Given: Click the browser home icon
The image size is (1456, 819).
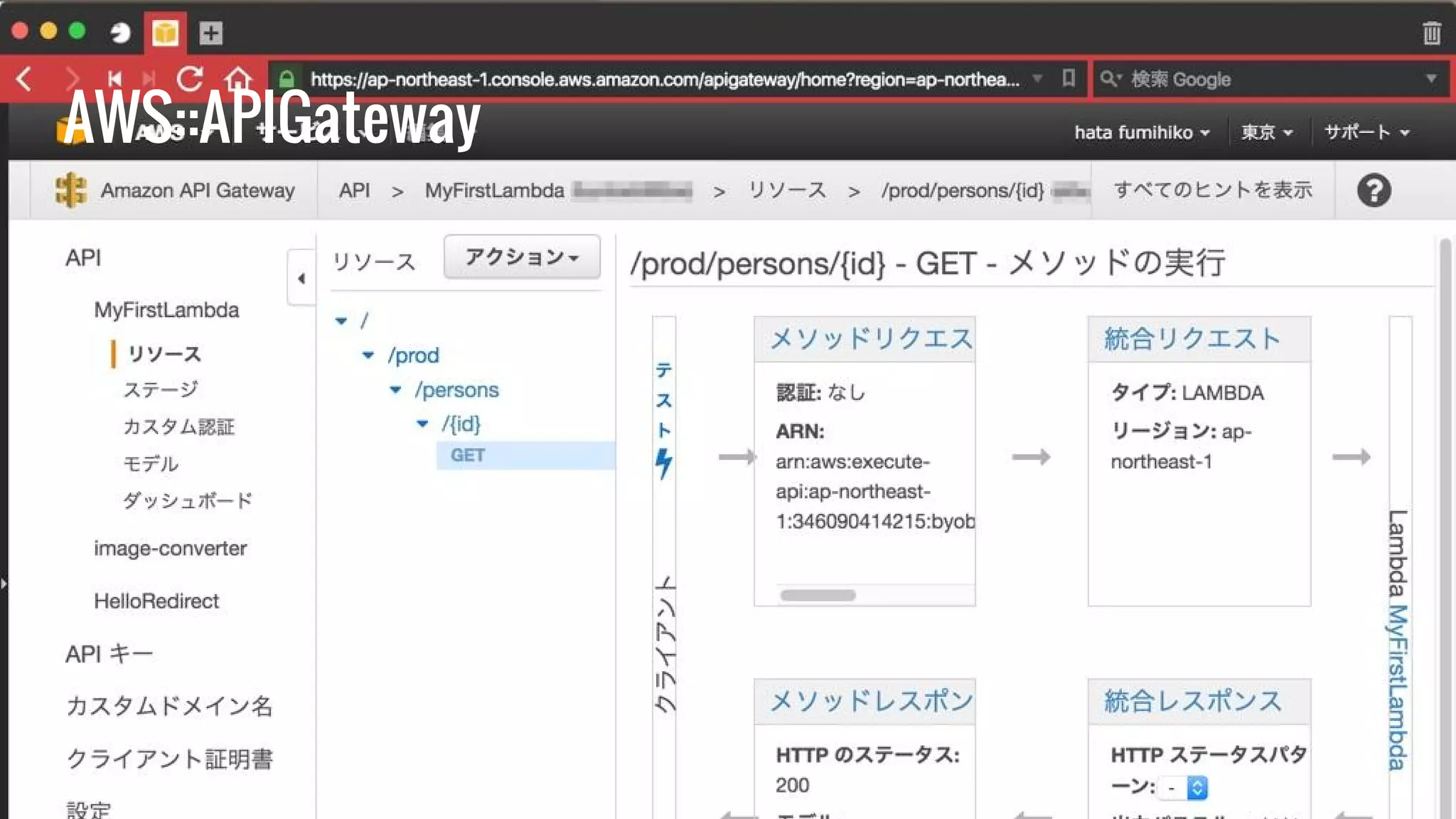Looking at the screenshot, I should (x=238, y=78).
